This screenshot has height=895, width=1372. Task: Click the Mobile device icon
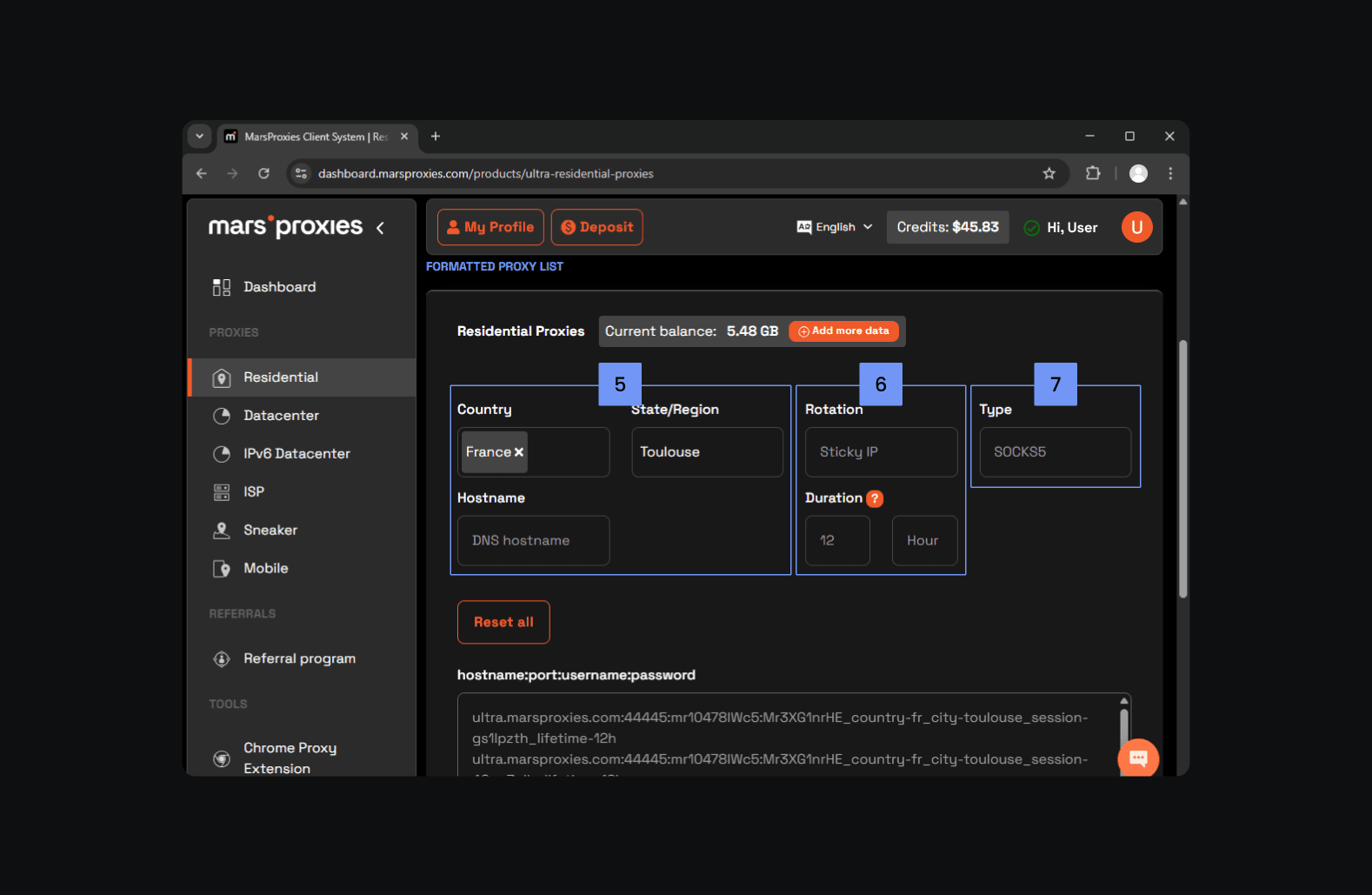222,569
